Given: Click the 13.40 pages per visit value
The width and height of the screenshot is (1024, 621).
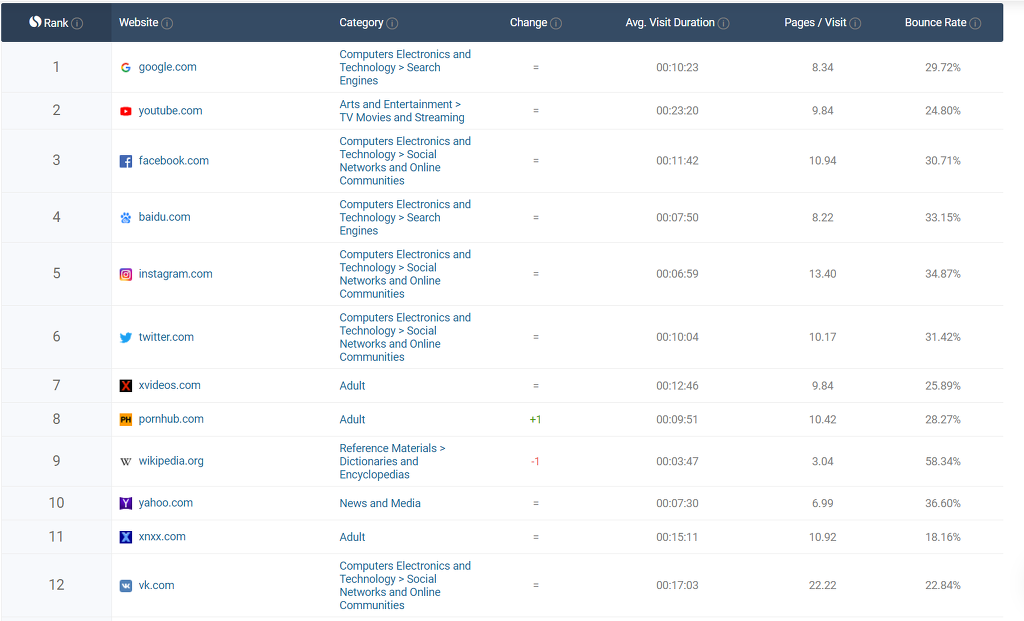Looking at the screenshot, I should [x=822, y=274].
